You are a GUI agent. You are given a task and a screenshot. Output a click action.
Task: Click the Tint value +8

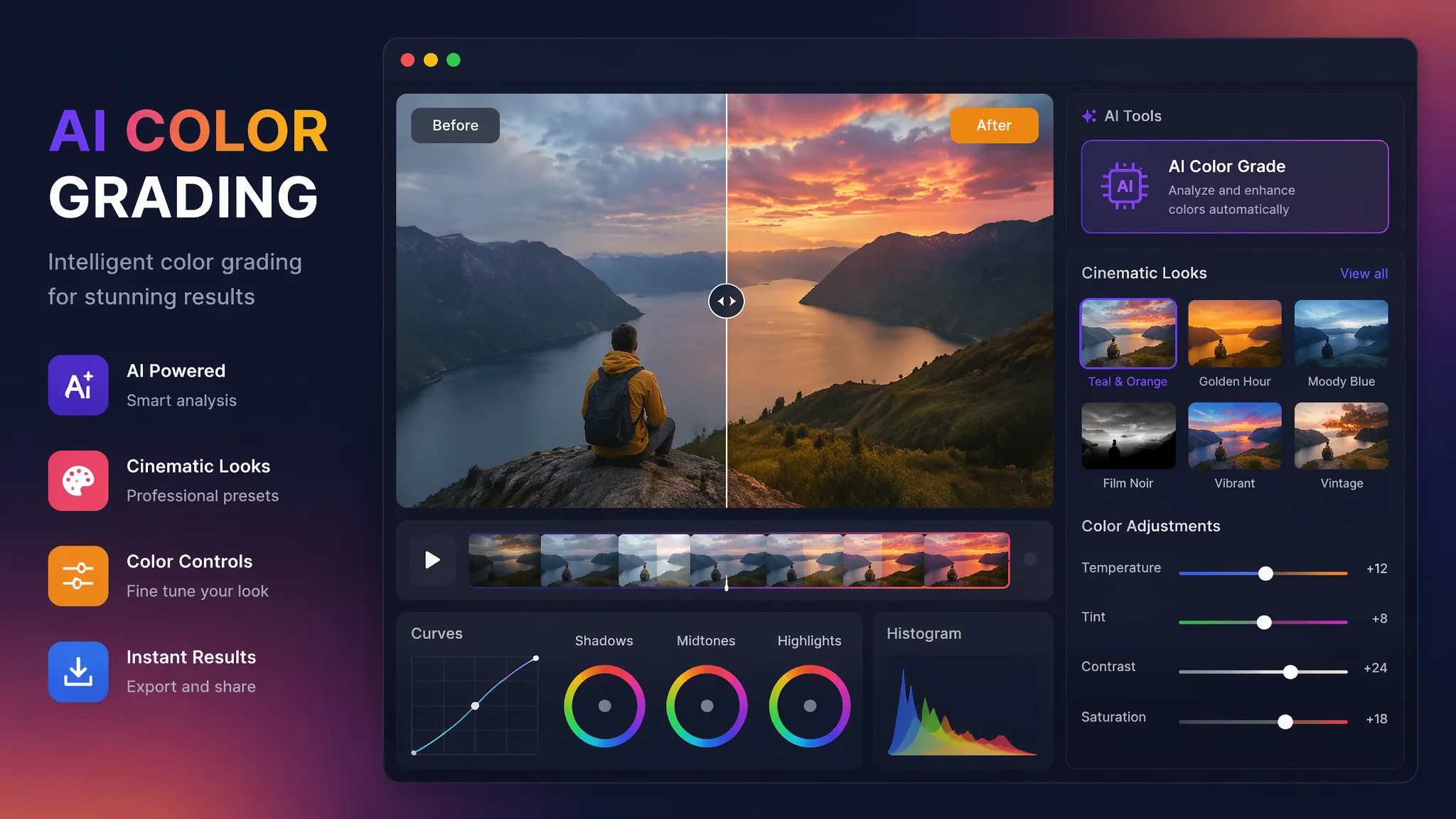pyautogui.click(x=1379, y=619)
